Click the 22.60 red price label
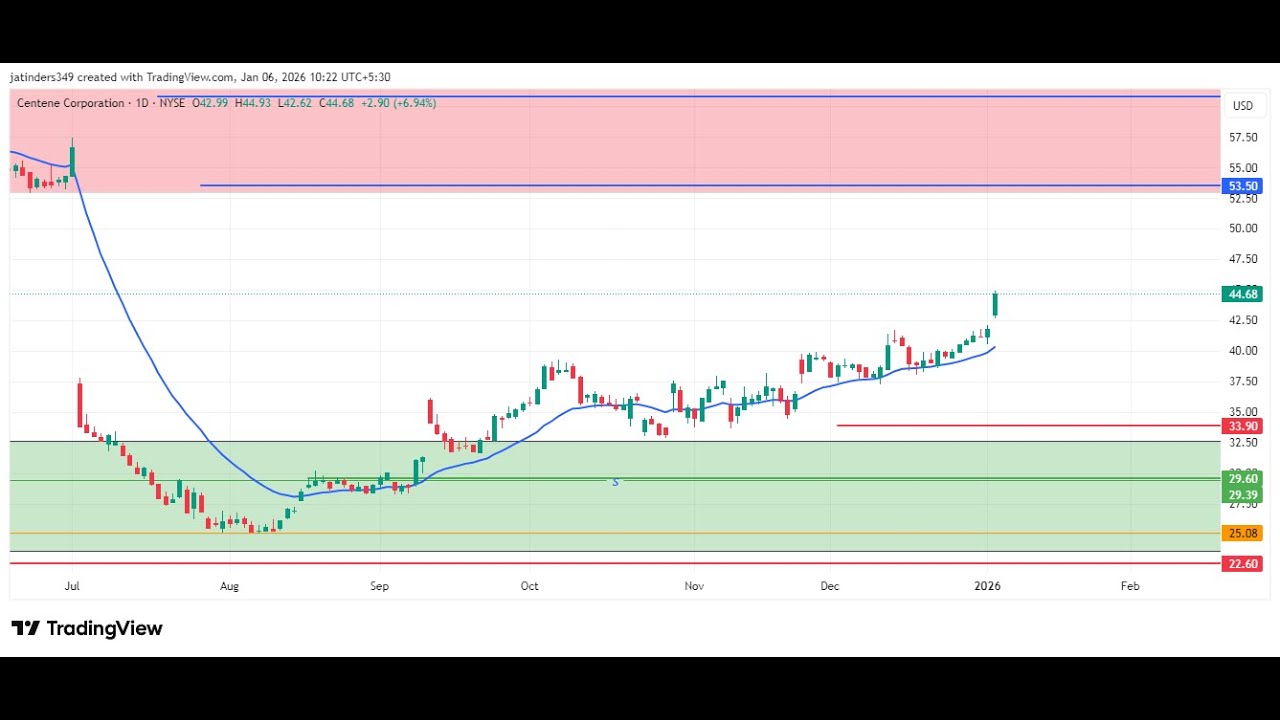The image size is (1280, 720). (x=1243, y=564)
